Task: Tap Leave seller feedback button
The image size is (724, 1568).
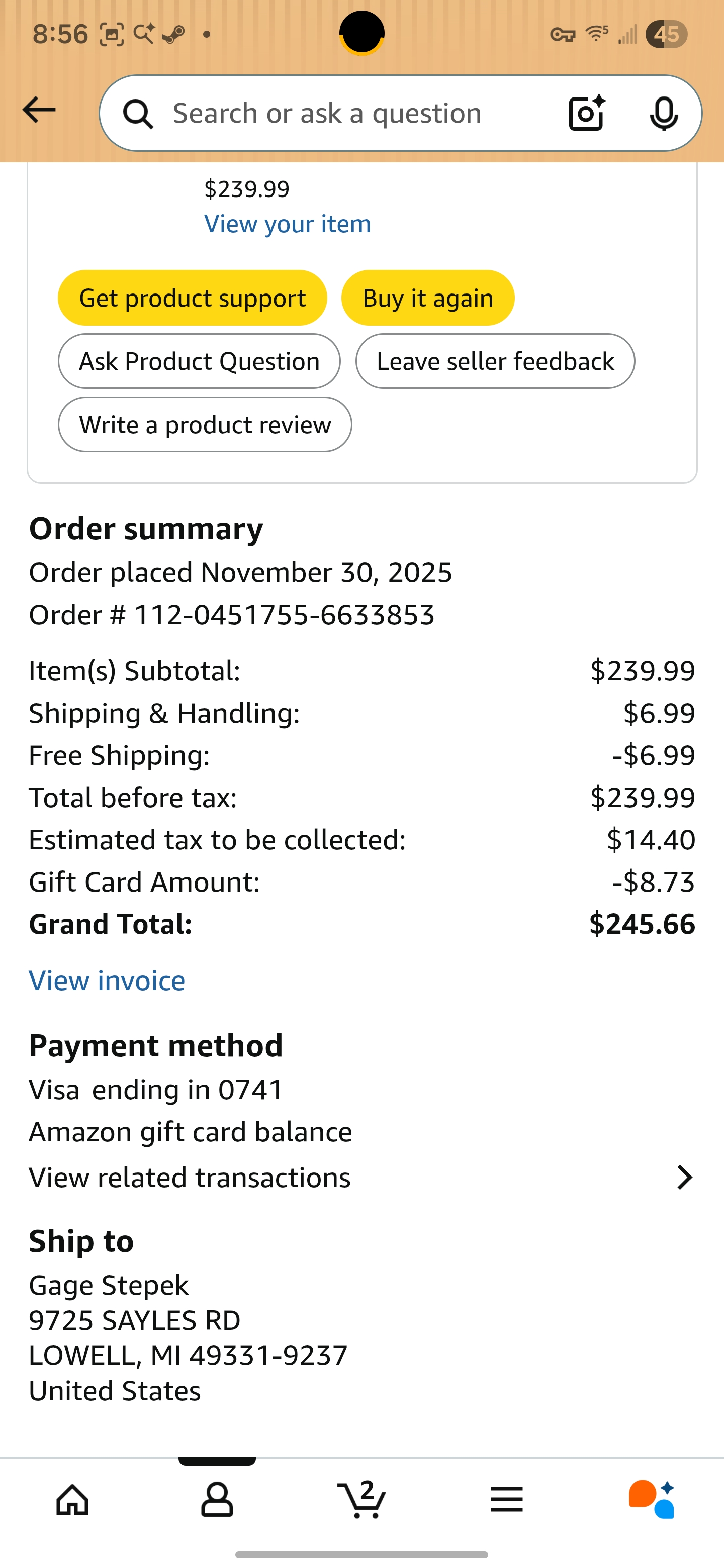Action: (495, 361)
